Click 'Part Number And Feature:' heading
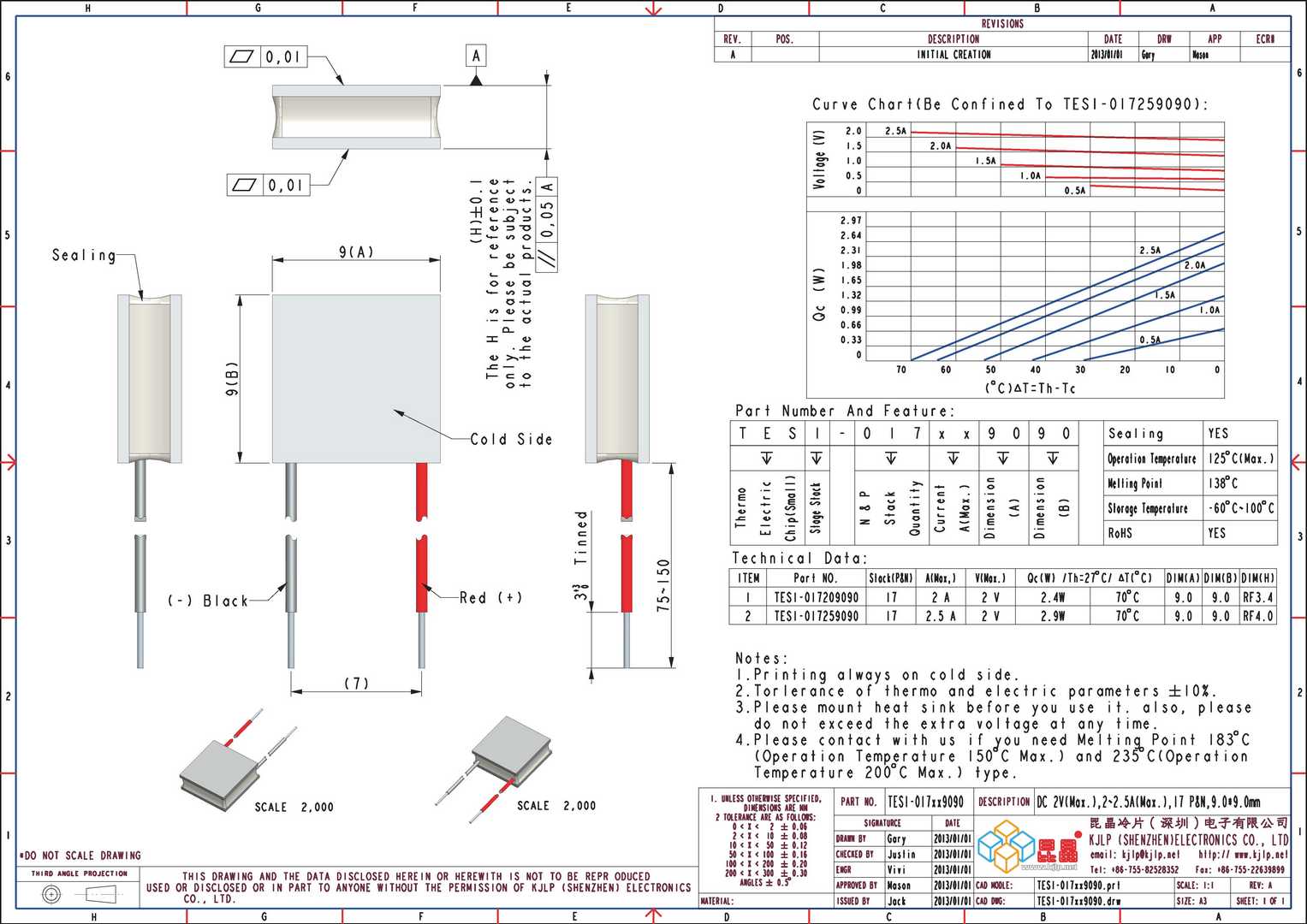The height and width of the screenshot is (924, 1307). click(843, 411)
